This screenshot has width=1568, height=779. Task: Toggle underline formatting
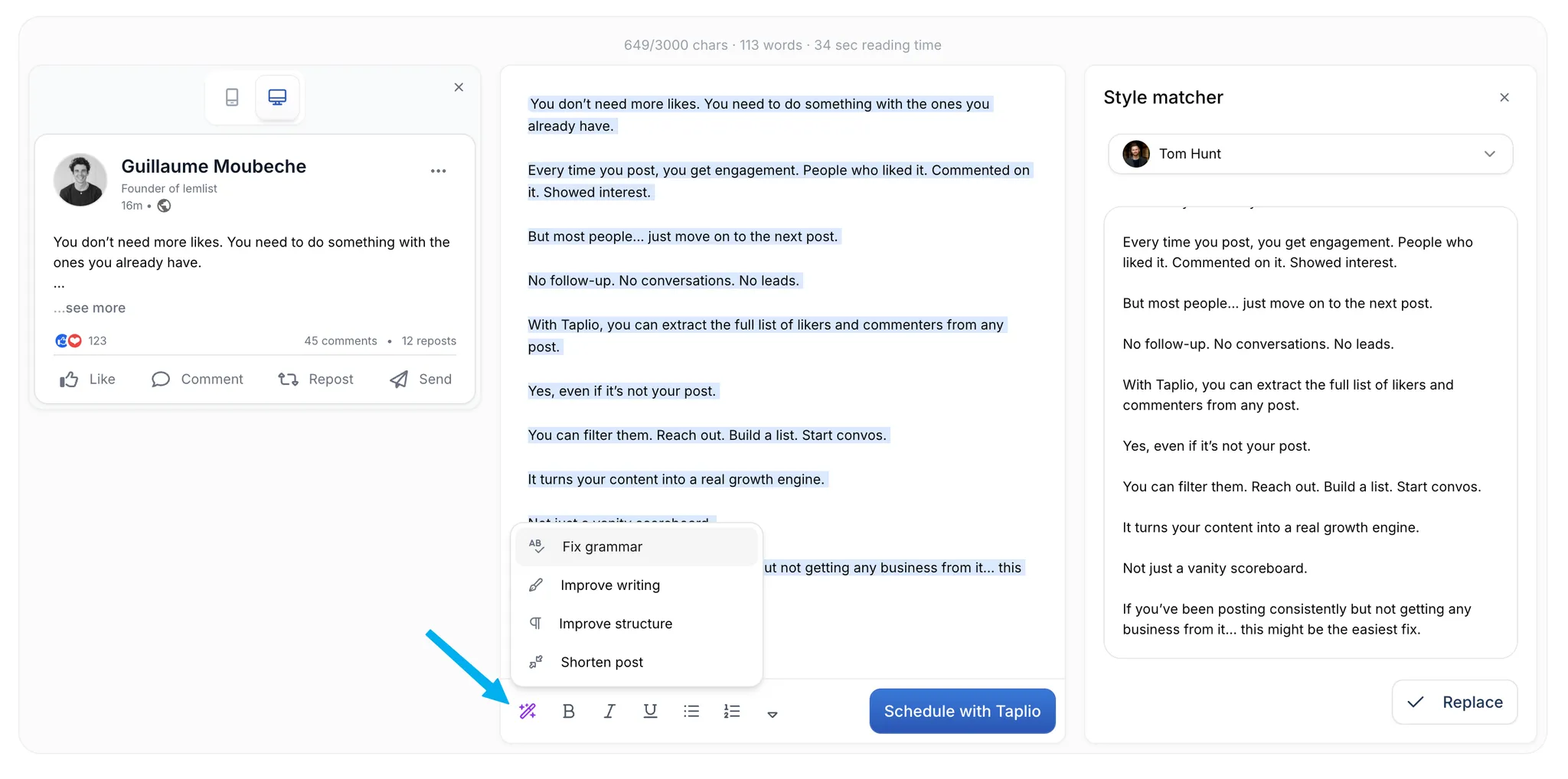tap(650, 711)
